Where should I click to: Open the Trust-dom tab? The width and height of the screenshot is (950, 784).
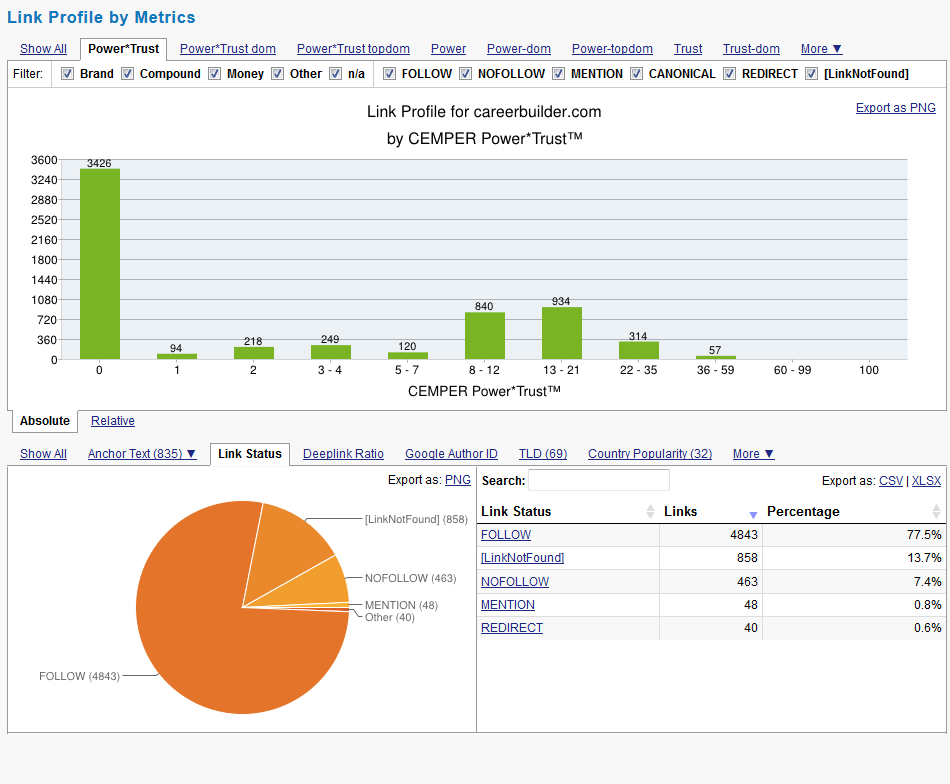[x=751, y=49]
